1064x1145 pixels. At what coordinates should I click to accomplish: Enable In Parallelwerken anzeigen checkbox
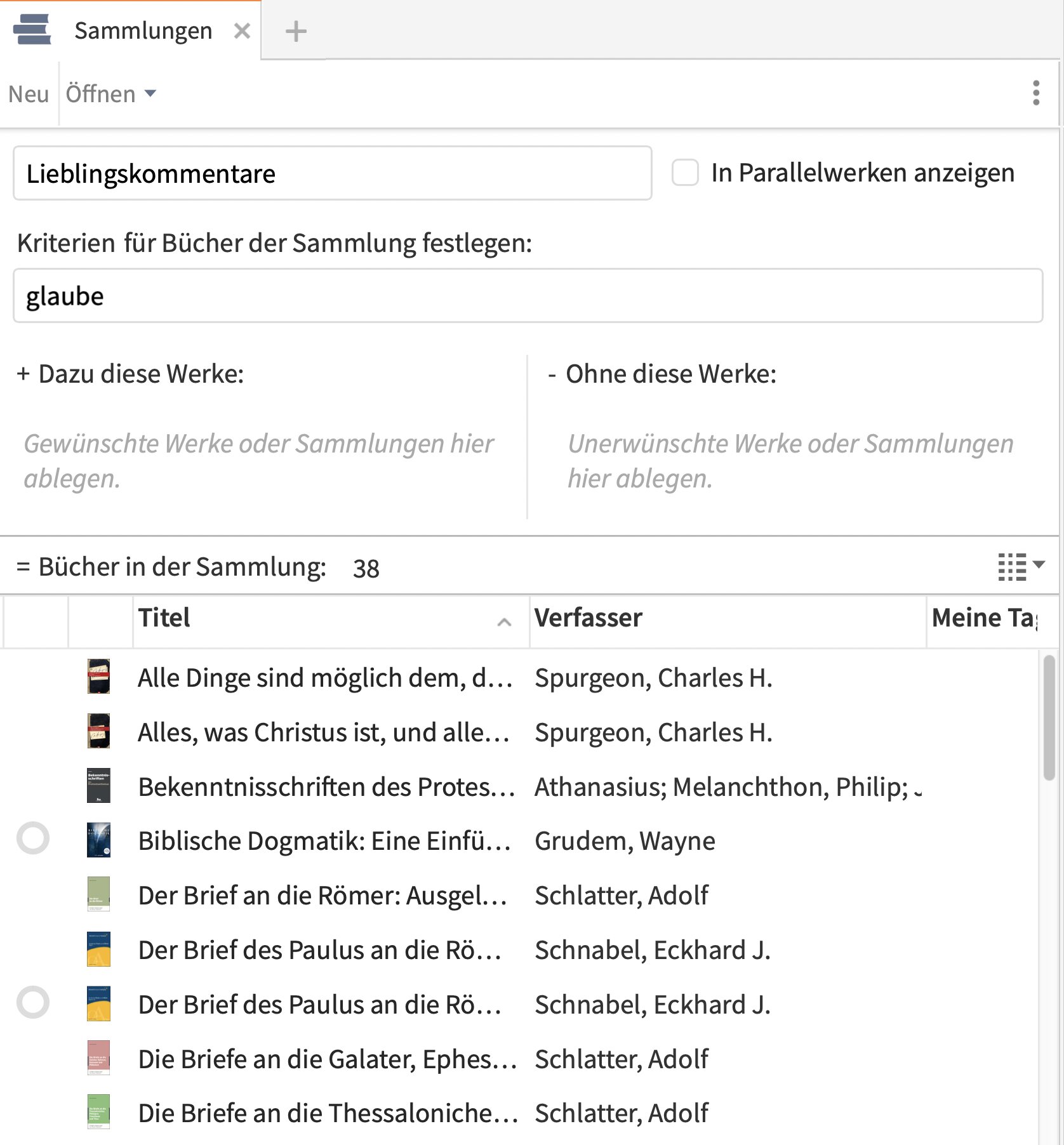tap(685, 173)
